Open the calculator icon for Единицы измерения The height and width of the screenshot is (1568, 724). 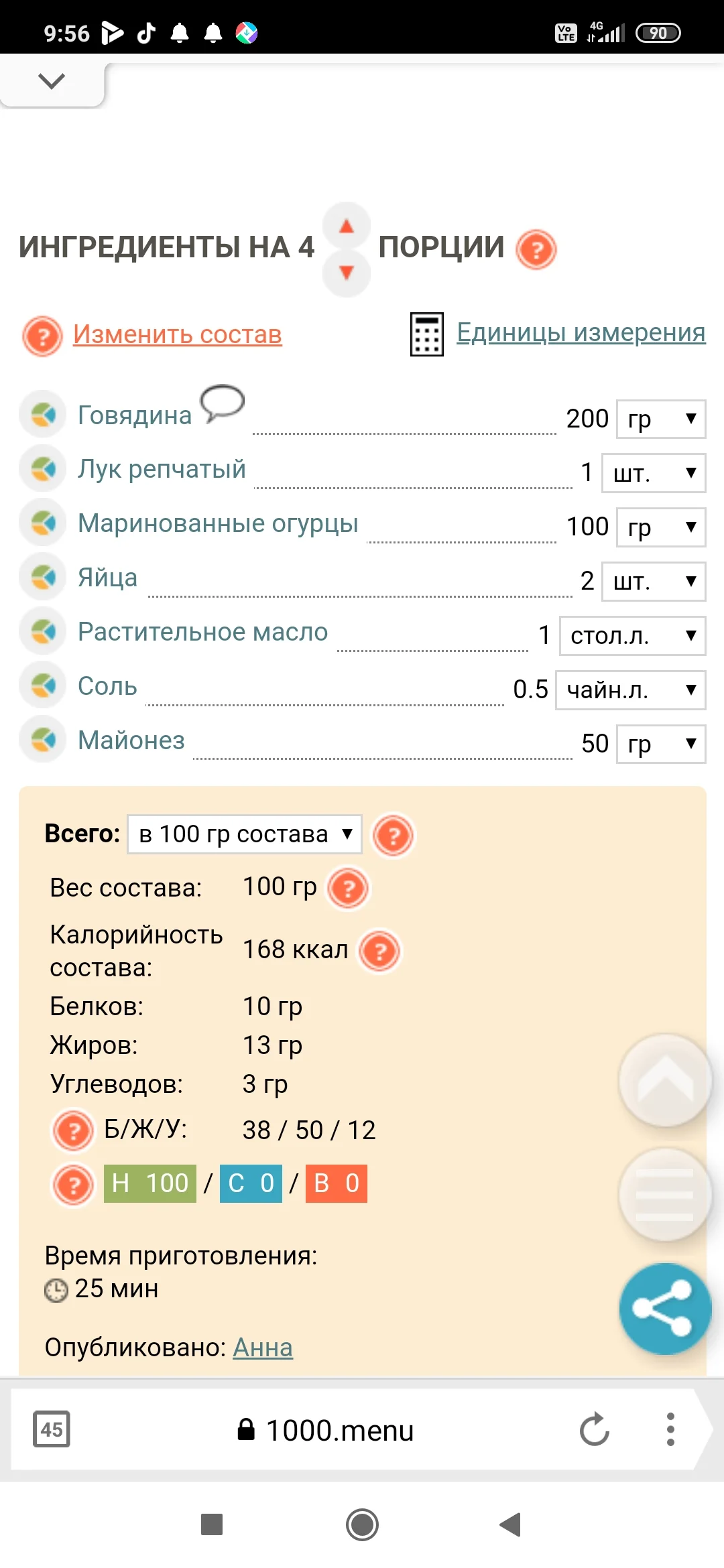point(426,335)
